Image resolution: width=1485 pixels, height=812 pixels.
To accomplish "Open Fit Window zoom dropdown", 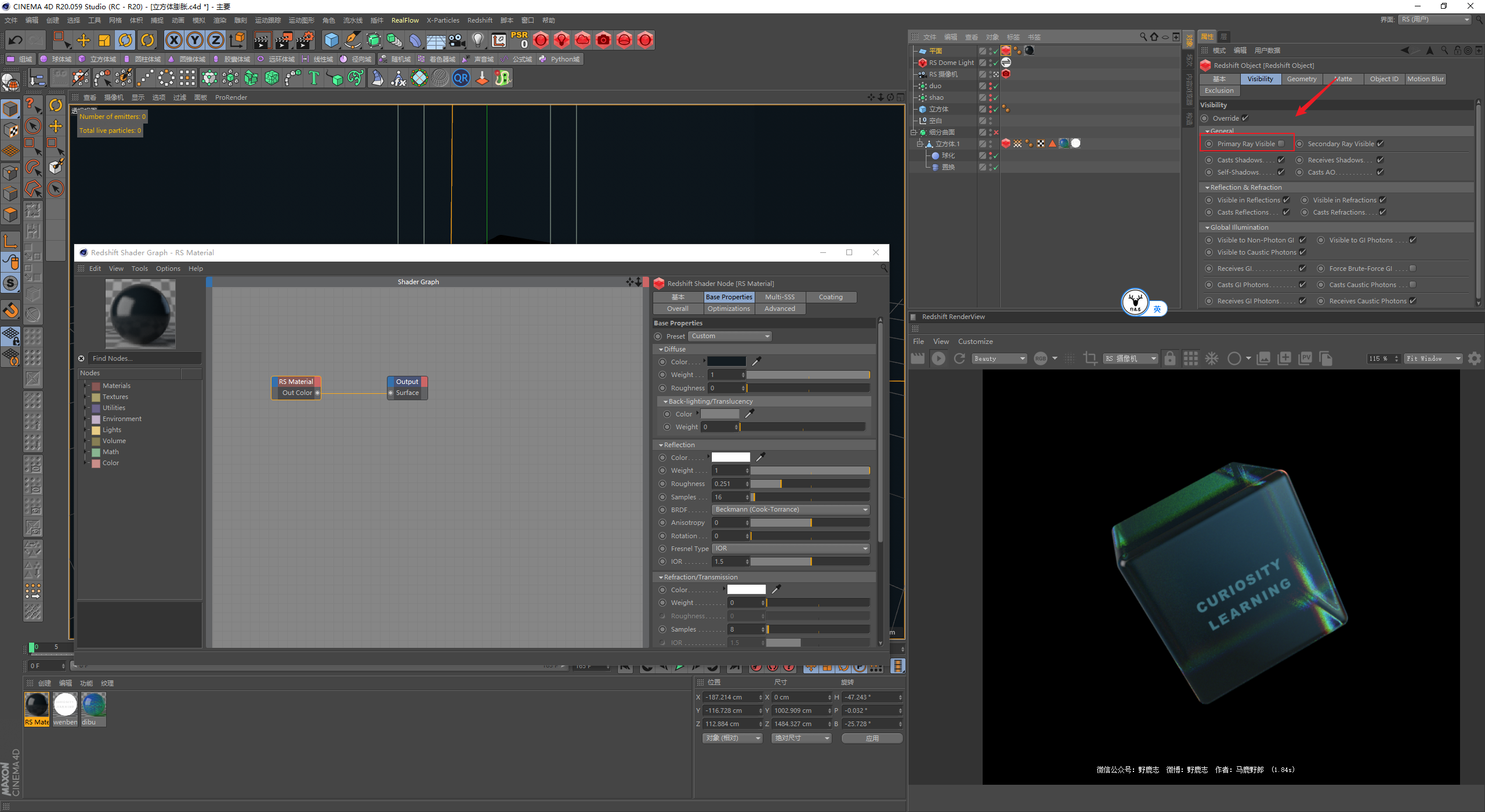I will (1433, 359).
